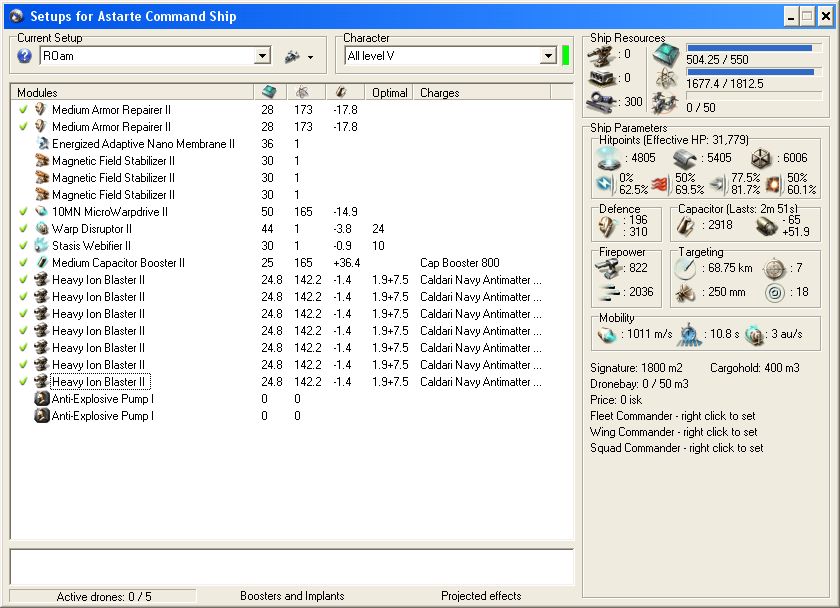Expand the Character dropdown showing All level V
Viewport: 840px width, 608px height.
coord(547,56)
